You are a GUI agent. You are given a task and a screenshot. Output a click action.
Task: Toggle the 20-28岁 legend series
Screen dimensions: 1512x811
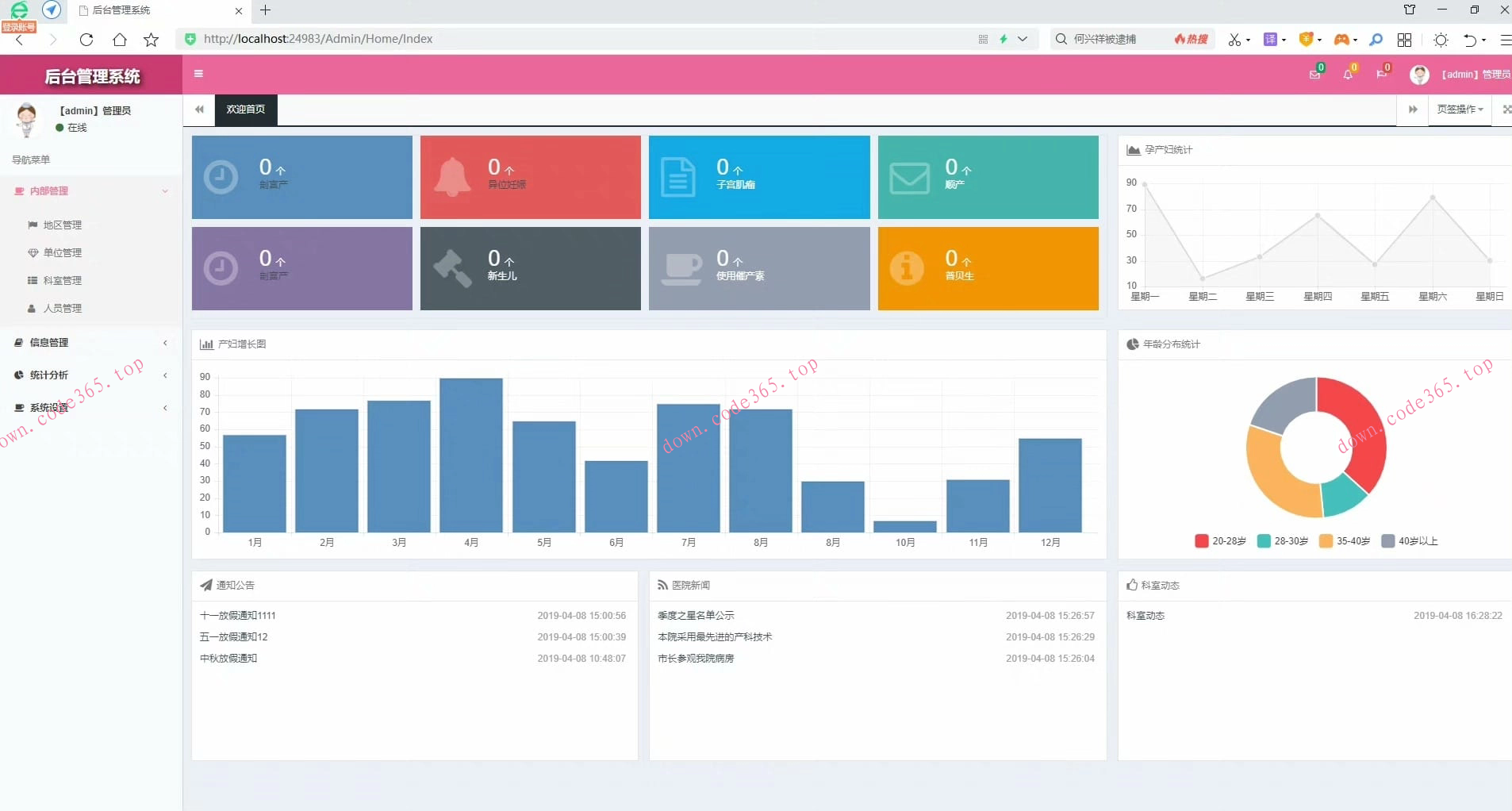tap(1220, 541)
